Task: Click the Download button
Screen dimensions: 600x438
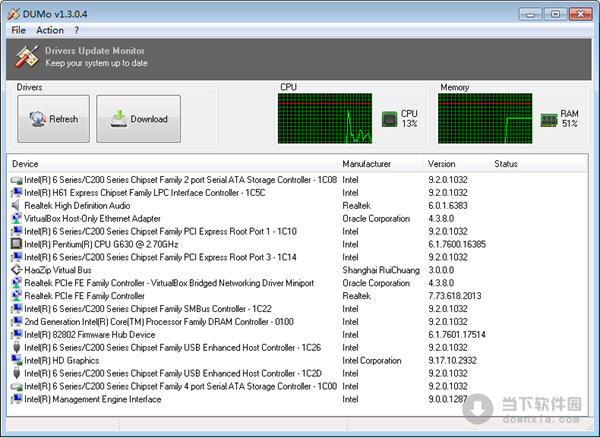Action: coord(139,119)
